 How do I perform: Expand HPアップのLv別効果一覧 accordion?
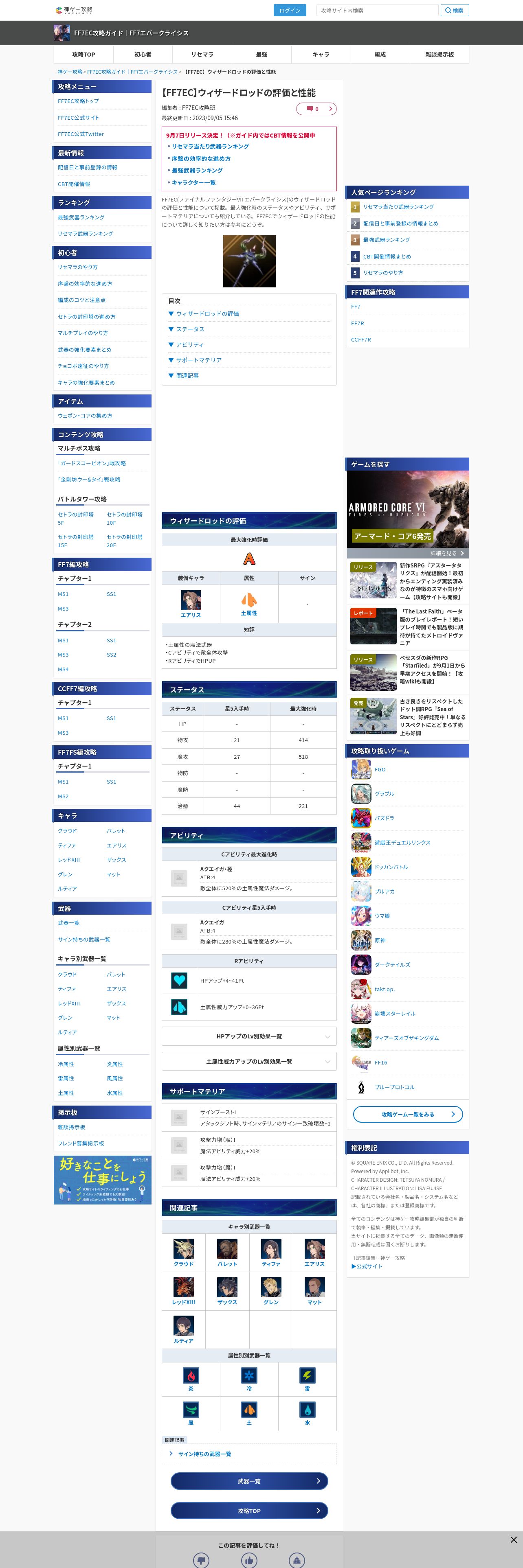[249, 1037]
